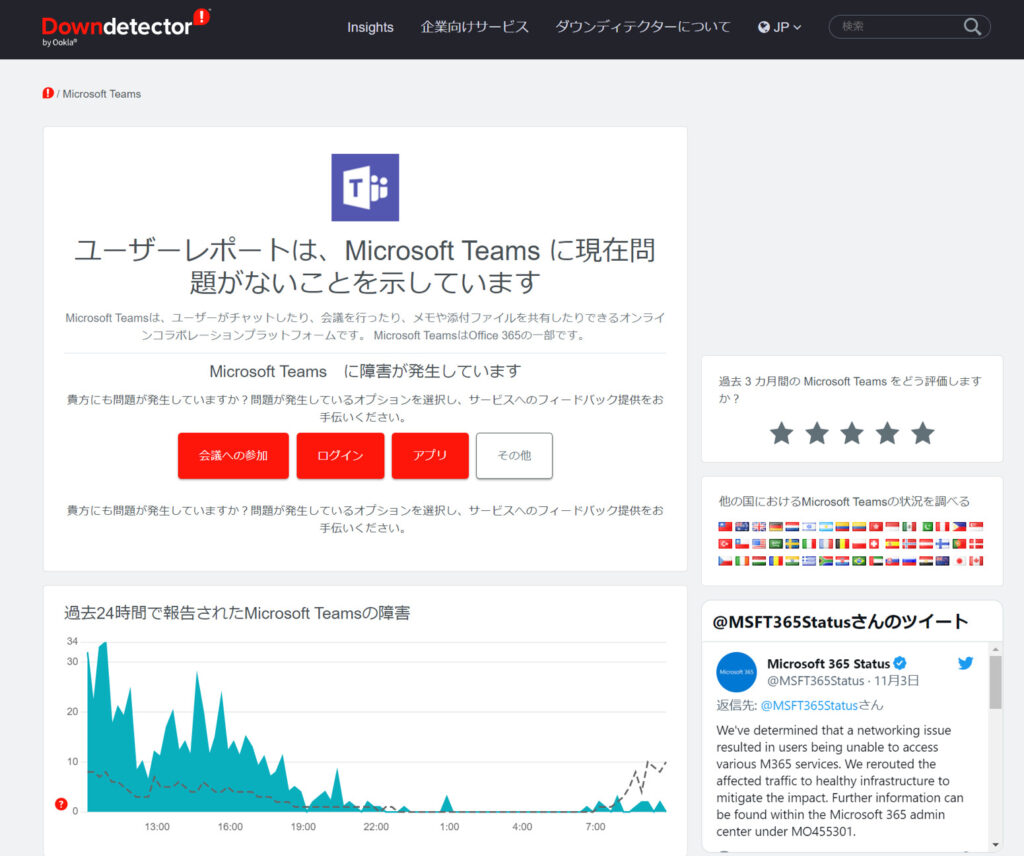This screenshot has height=856, width=1024.
Task: Click the Microsoft 365 Status profile avatar
Action: [736, 672]
